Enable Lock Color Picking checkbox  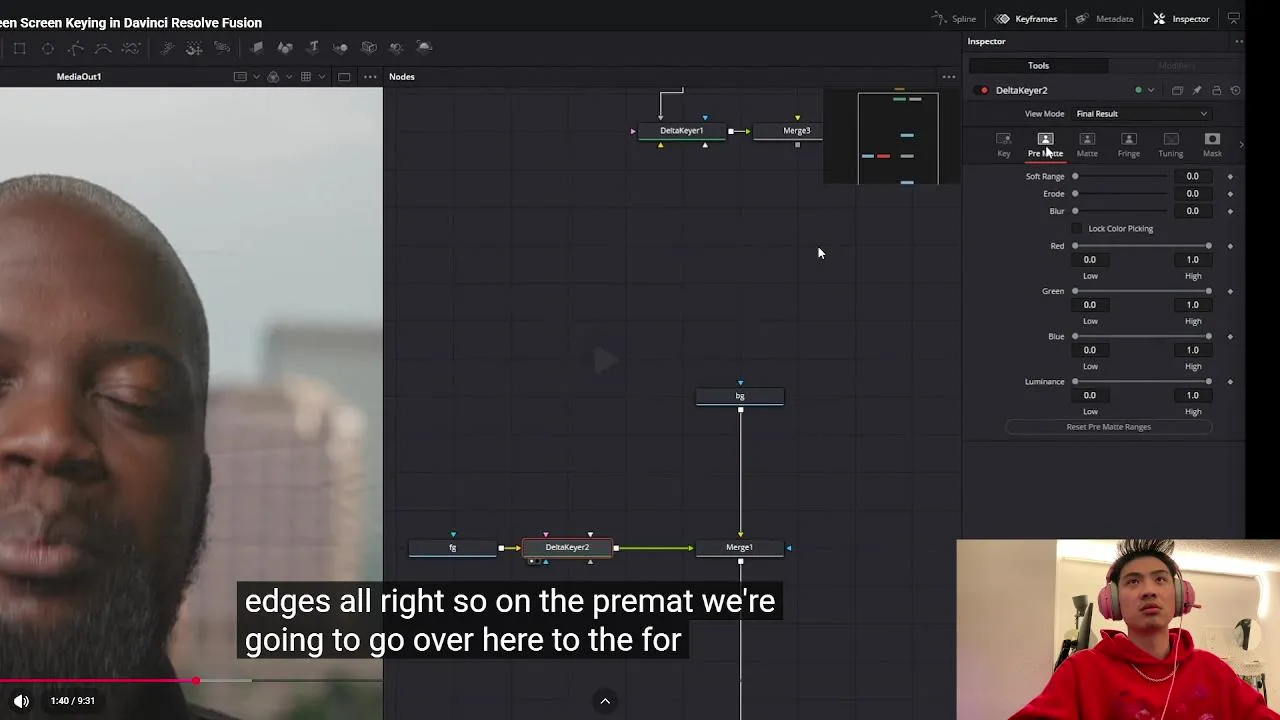[1078, 229]
